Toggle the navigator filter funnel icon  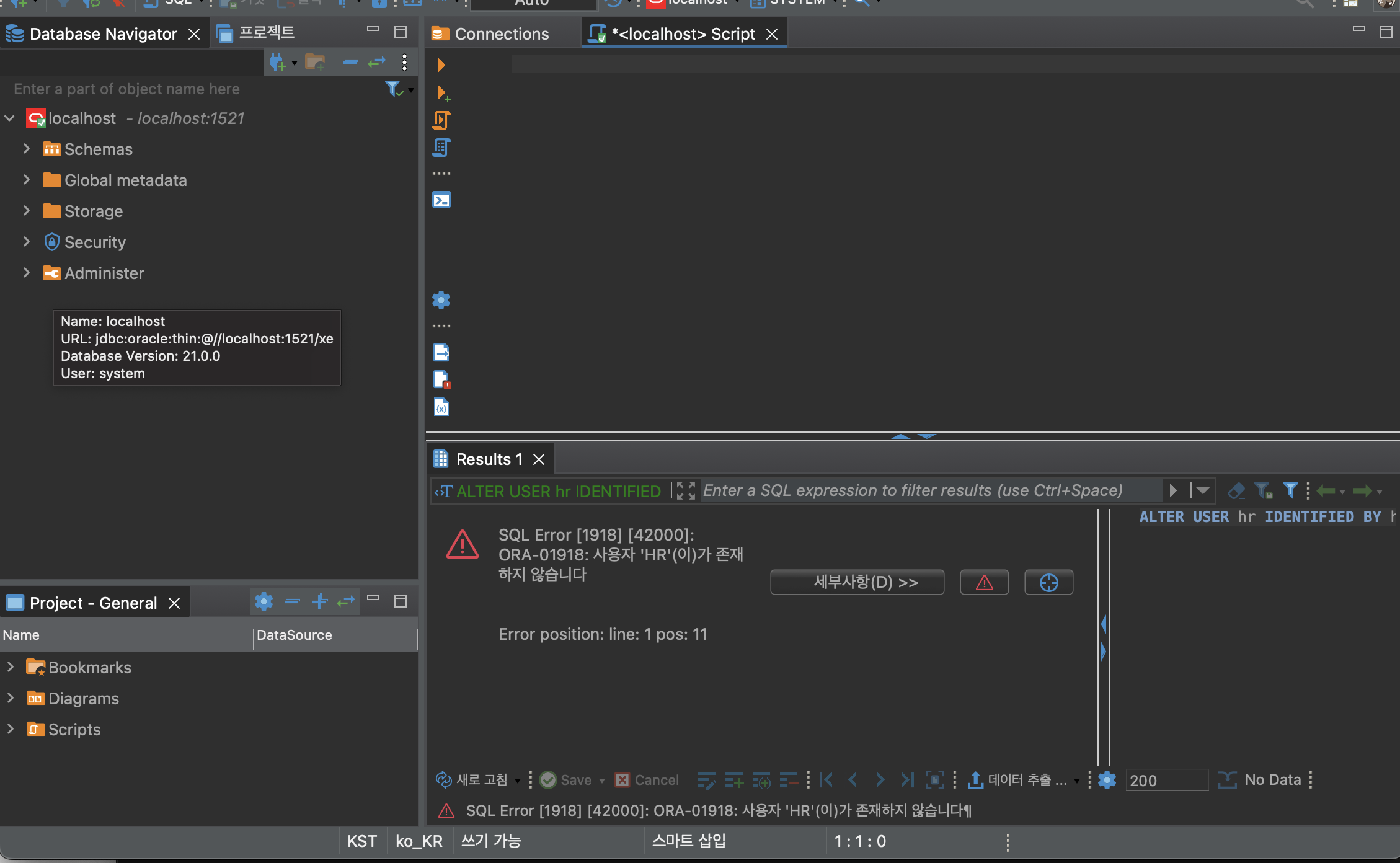coord(393,89)
